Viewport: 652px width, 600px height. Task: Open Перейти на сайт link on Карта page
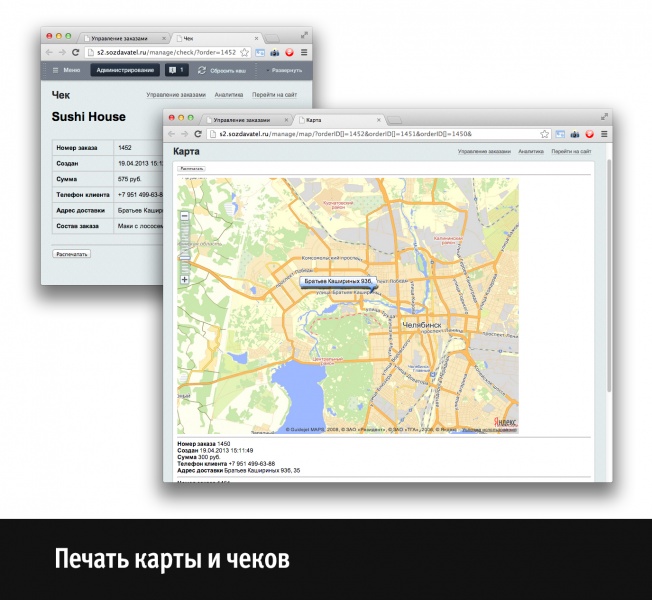tap(571, 151)
